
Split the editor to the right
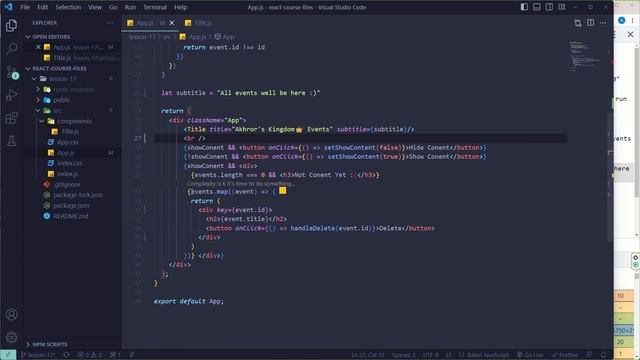pyautogui.click(x=591, y=23)
